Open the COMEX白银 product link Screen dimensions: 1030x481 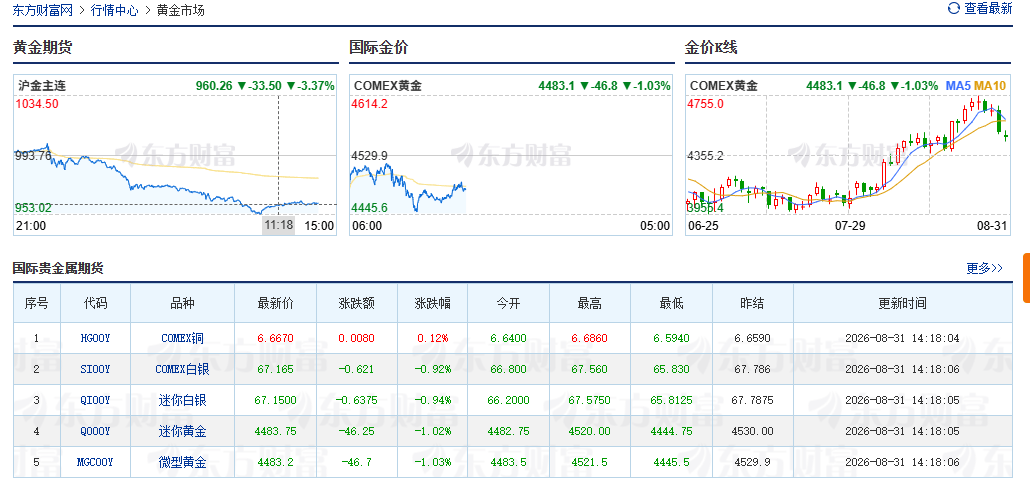click(x=182, y=369)
